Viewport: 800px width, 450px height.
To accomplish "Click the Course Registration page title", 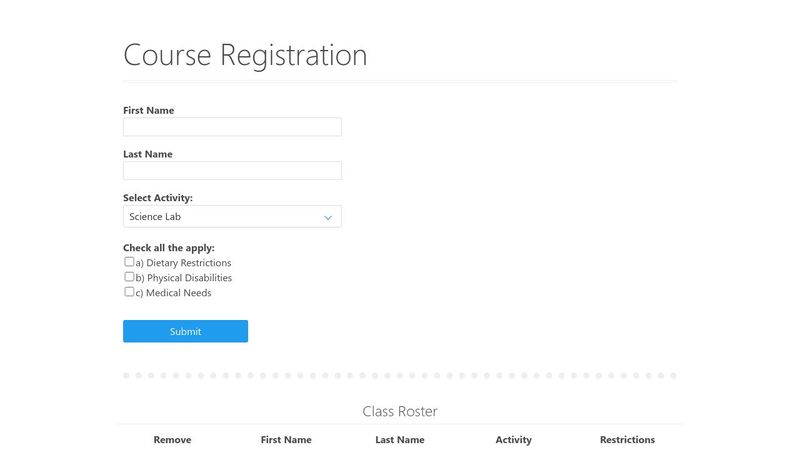I will [245, 55].
